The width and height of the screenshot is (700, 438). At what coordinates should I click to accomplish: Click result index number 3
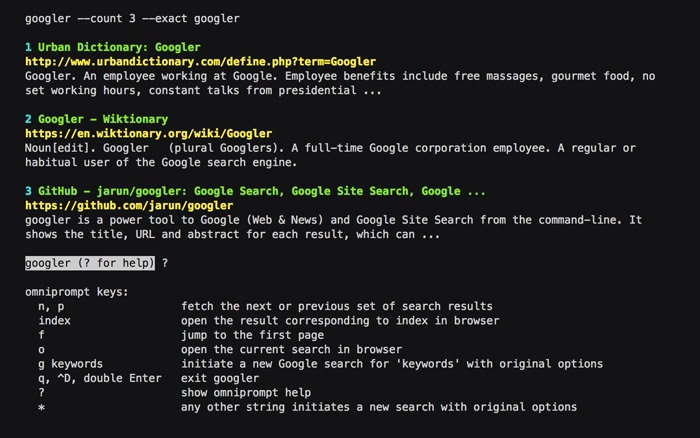[29, 191]
